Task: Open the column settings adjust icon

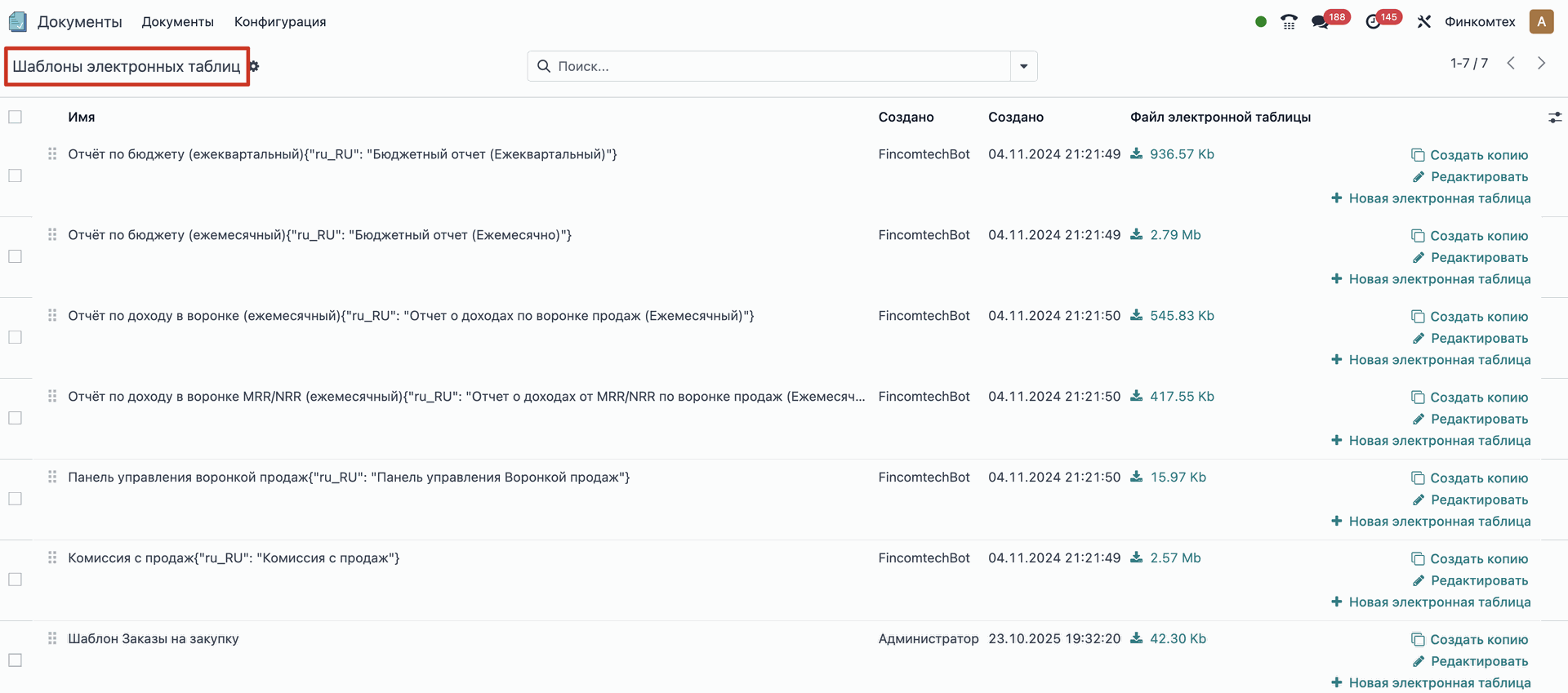Action: (1555, 118)
